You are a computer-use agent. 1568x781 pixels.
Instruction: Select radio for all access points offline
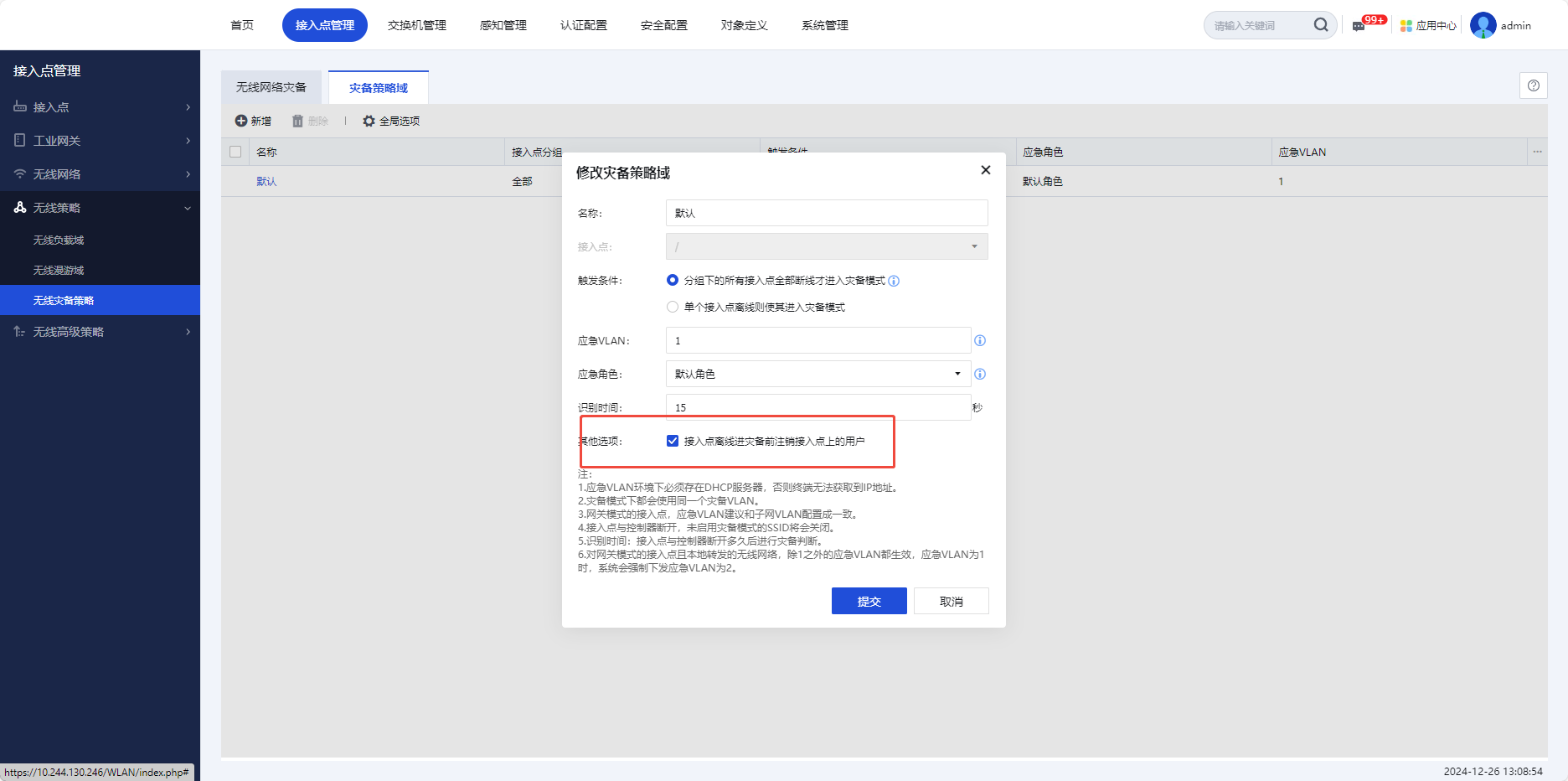pos(673,280)
